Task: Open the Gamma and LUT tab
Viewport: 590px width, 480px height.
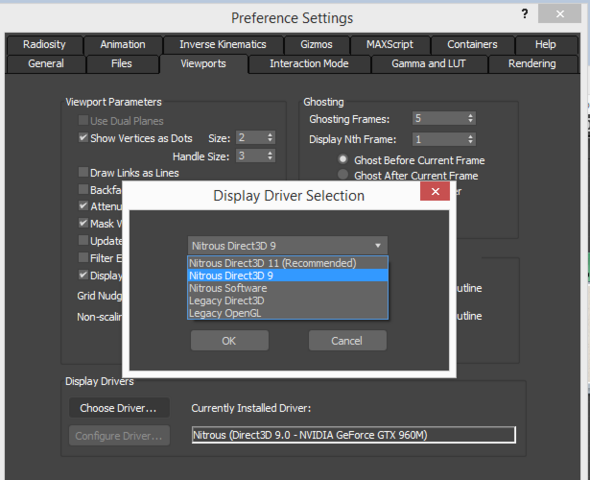Action: (x=429, y=64)
